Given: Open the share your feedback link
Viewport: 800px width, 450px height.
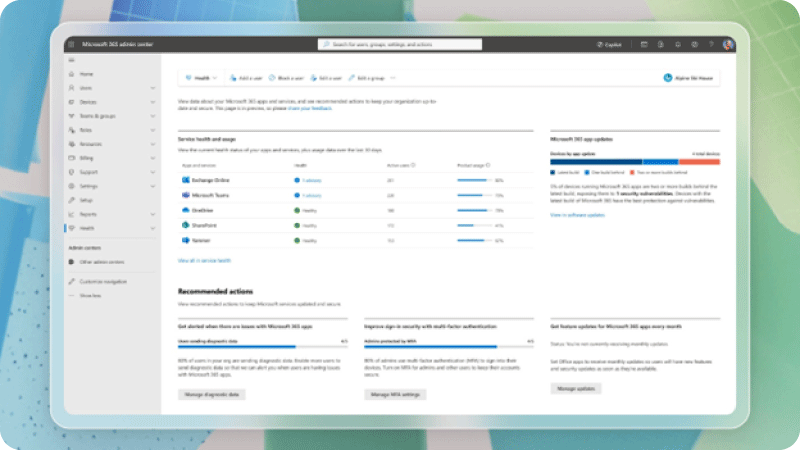Looking at the screenshot, I should [310, 108].
